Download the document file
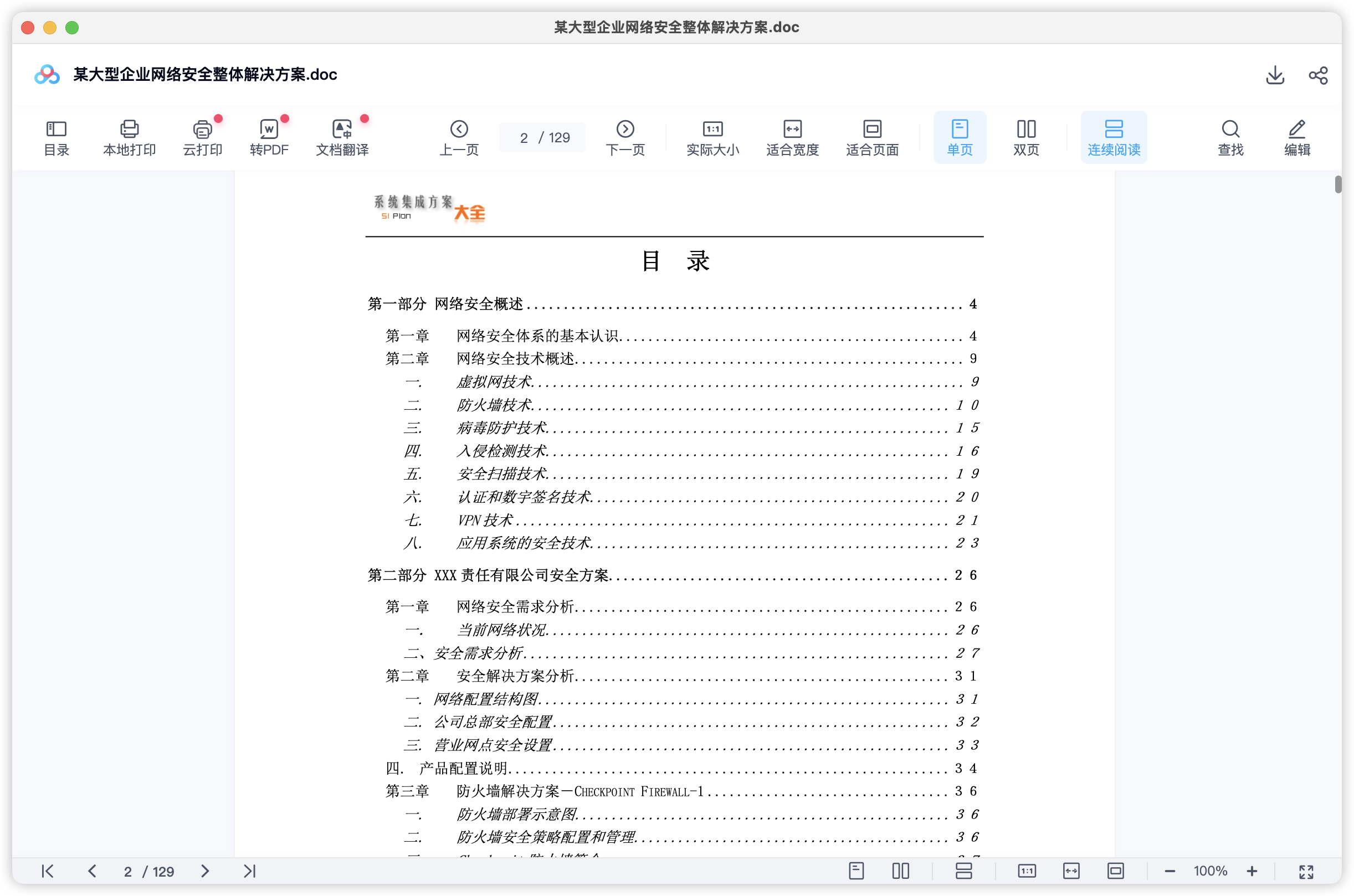This screenshot has height=896, width=1354. (1275, 74)
